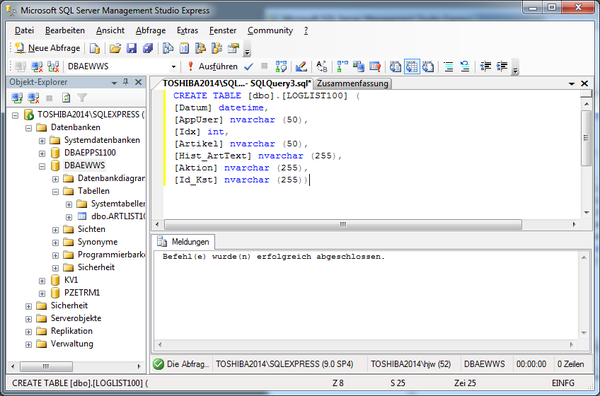Open the Abfrage menu
This screenshot has height=396, width=600.
pyautogui.click(x=150, y=31)
